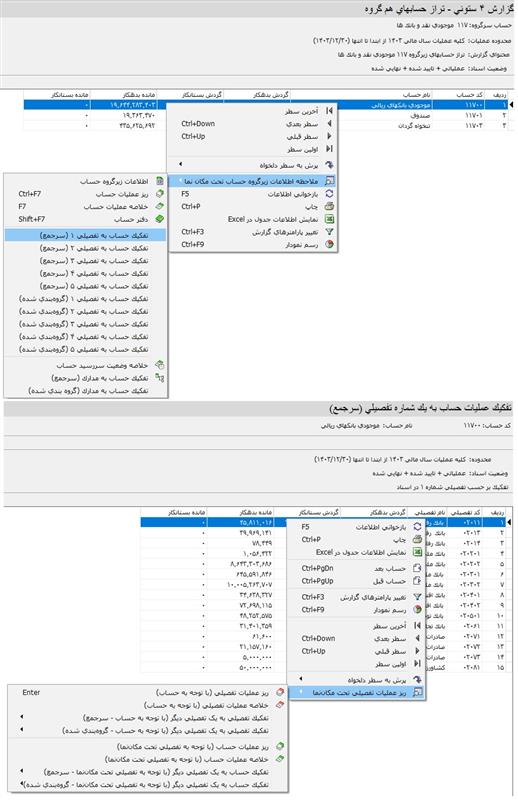
Task: Click the اطلاعات زیرگروه حساب document icon
Action: tap(160, 181)
